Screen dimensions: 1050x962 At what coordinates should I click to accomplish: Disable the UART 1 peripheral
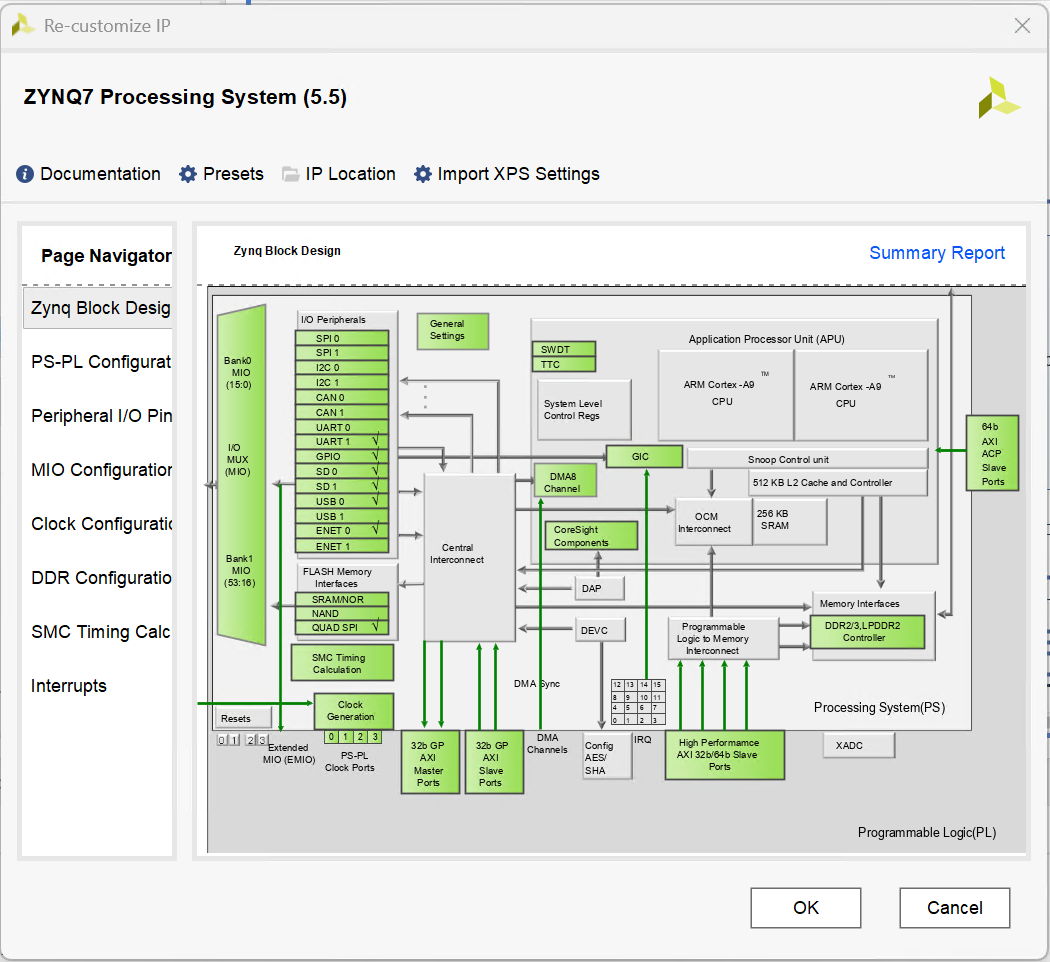[x=341, y=441]
